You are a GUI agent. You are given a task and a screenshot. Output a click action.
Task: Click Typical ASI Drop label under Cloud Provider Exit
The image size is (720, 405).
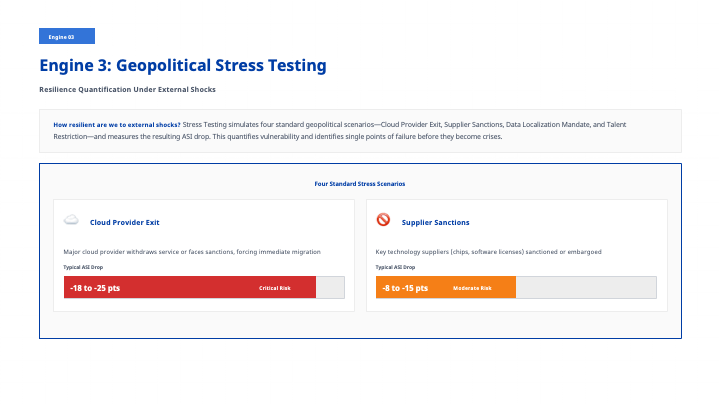(x=83, y=267)
